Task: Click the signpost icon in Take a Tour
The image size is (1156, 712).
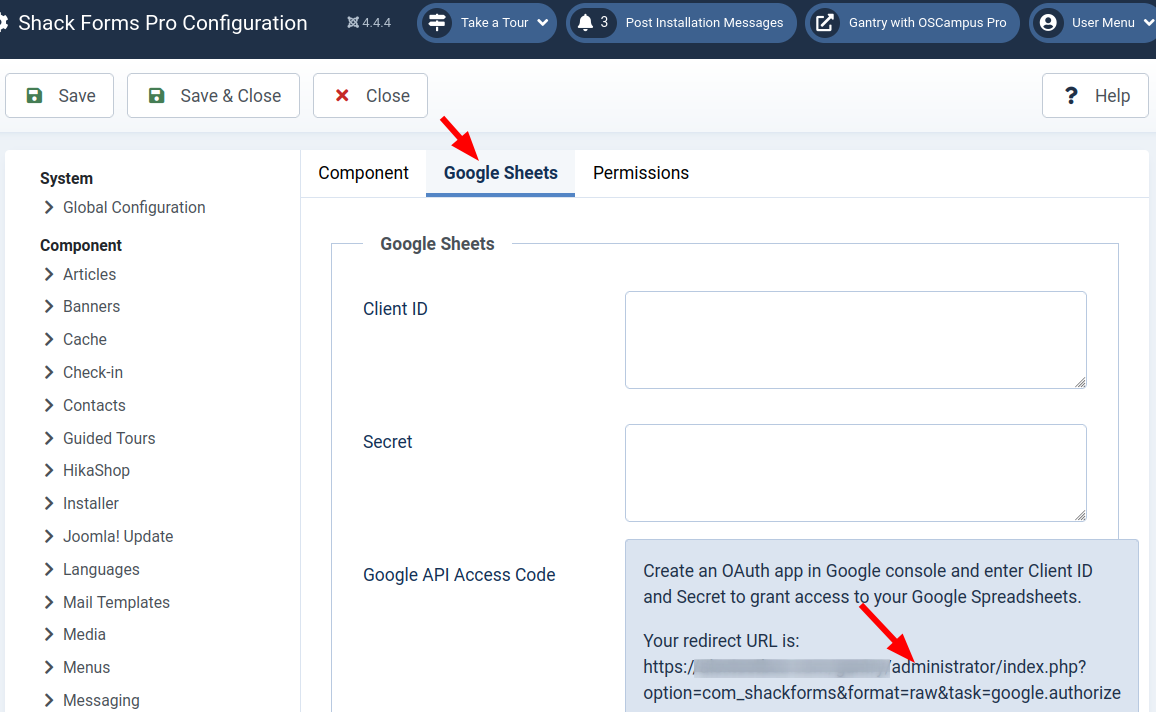Action: pyautogui.click(x=437, y=22)
